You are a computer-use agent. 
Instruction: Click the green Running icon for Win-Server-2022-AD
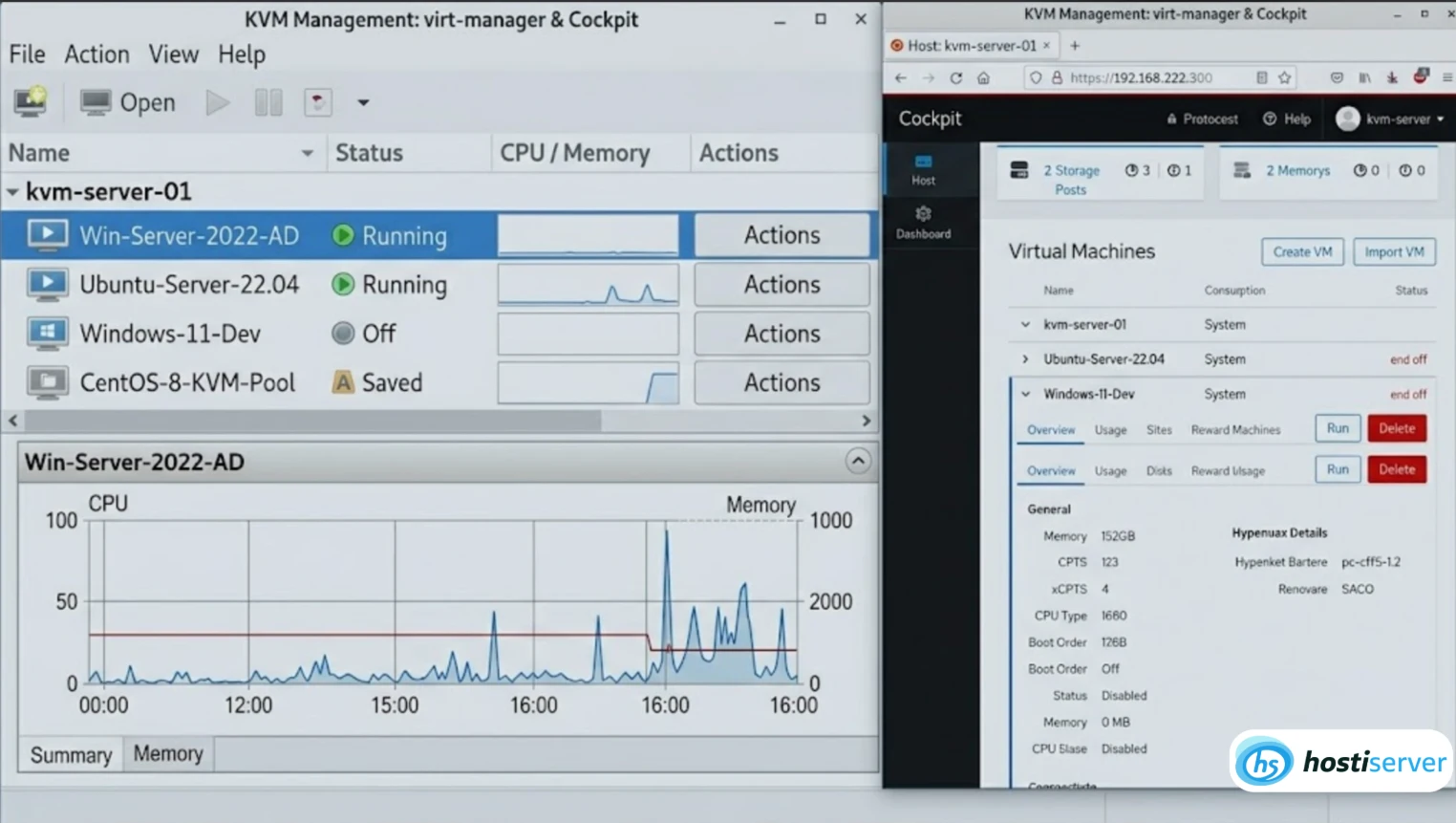[343, 235]
